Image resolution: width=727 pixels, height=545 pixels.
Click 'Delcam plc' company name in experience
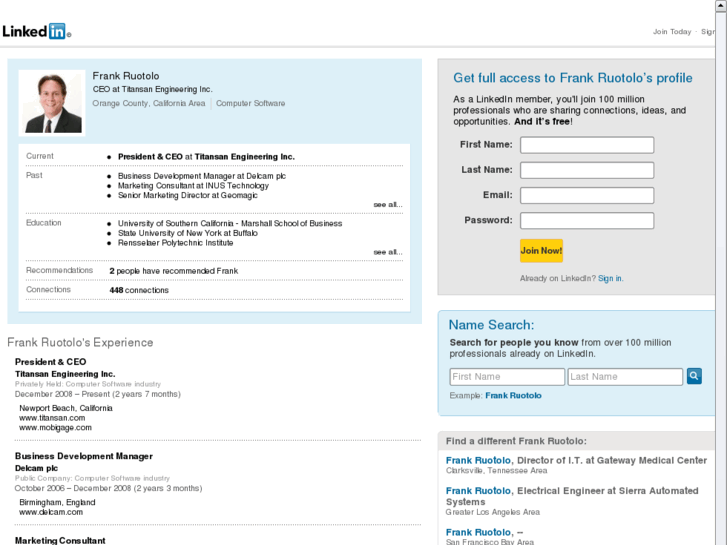coord(36,468)
